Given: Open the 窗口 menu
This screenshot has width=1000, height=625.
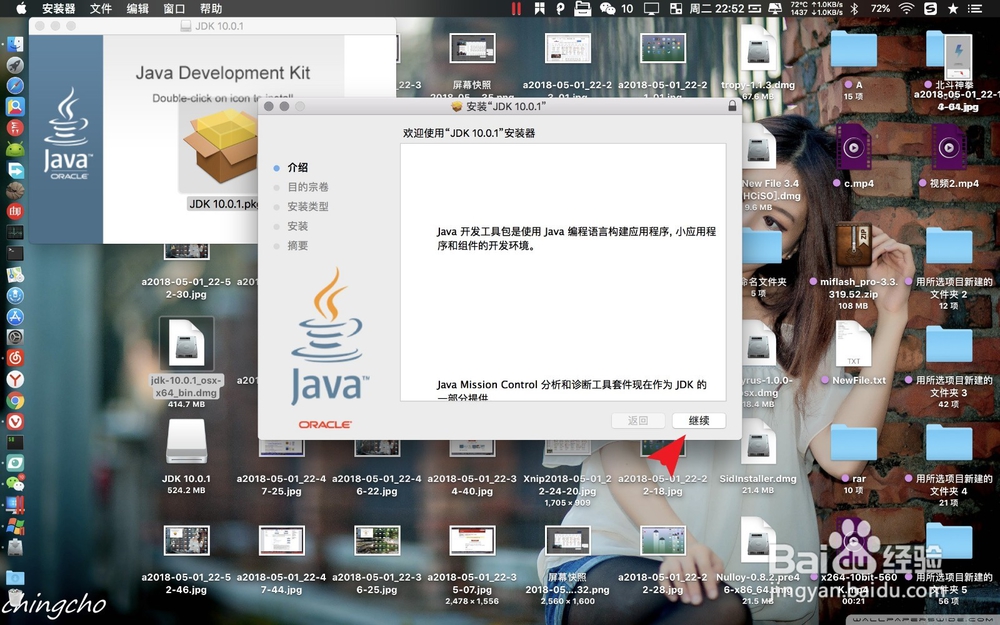Looking at the screenshot, I should [x=174, y=8].
